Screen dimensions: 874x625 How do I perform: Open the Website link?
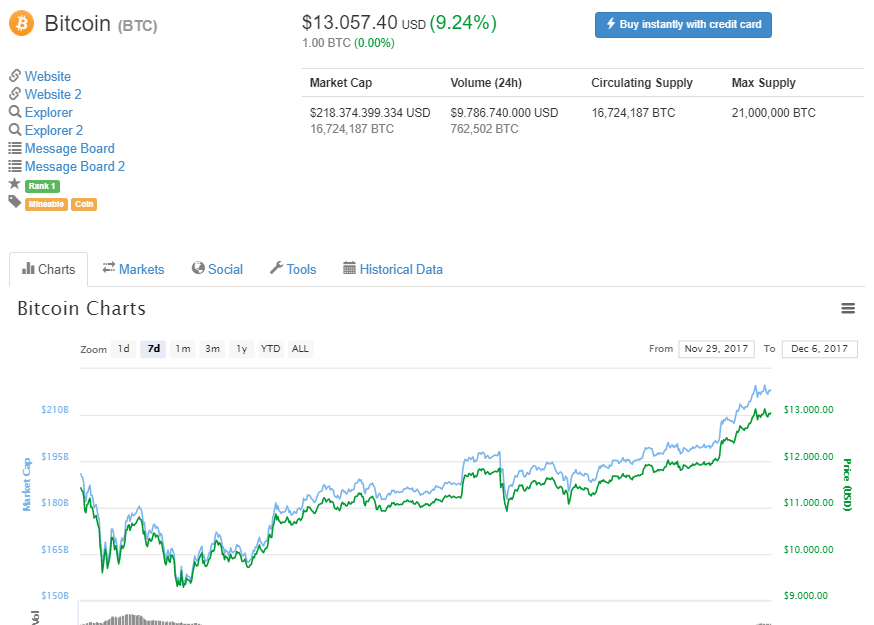point(48,76)
